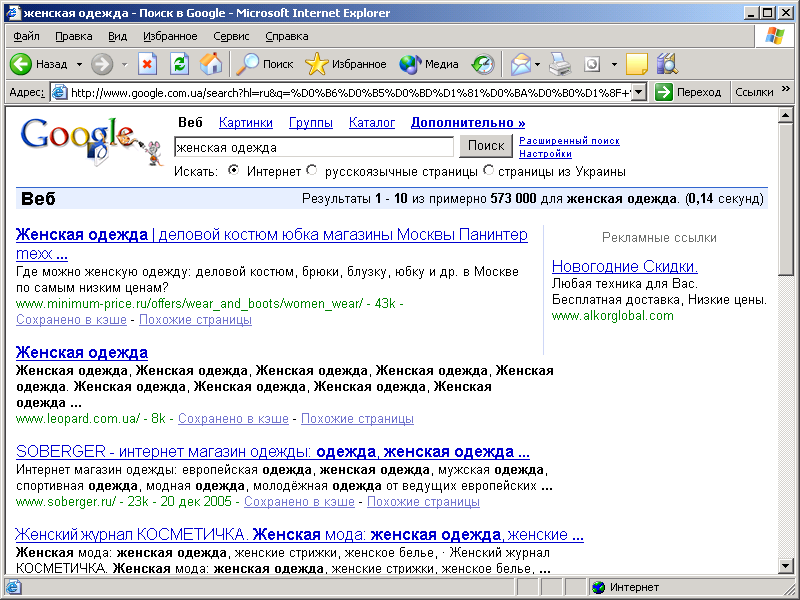Image resolution: width=800 pixels, height=600 pixels.
Task: Click in the Google search input field
Action: (313, 147)
